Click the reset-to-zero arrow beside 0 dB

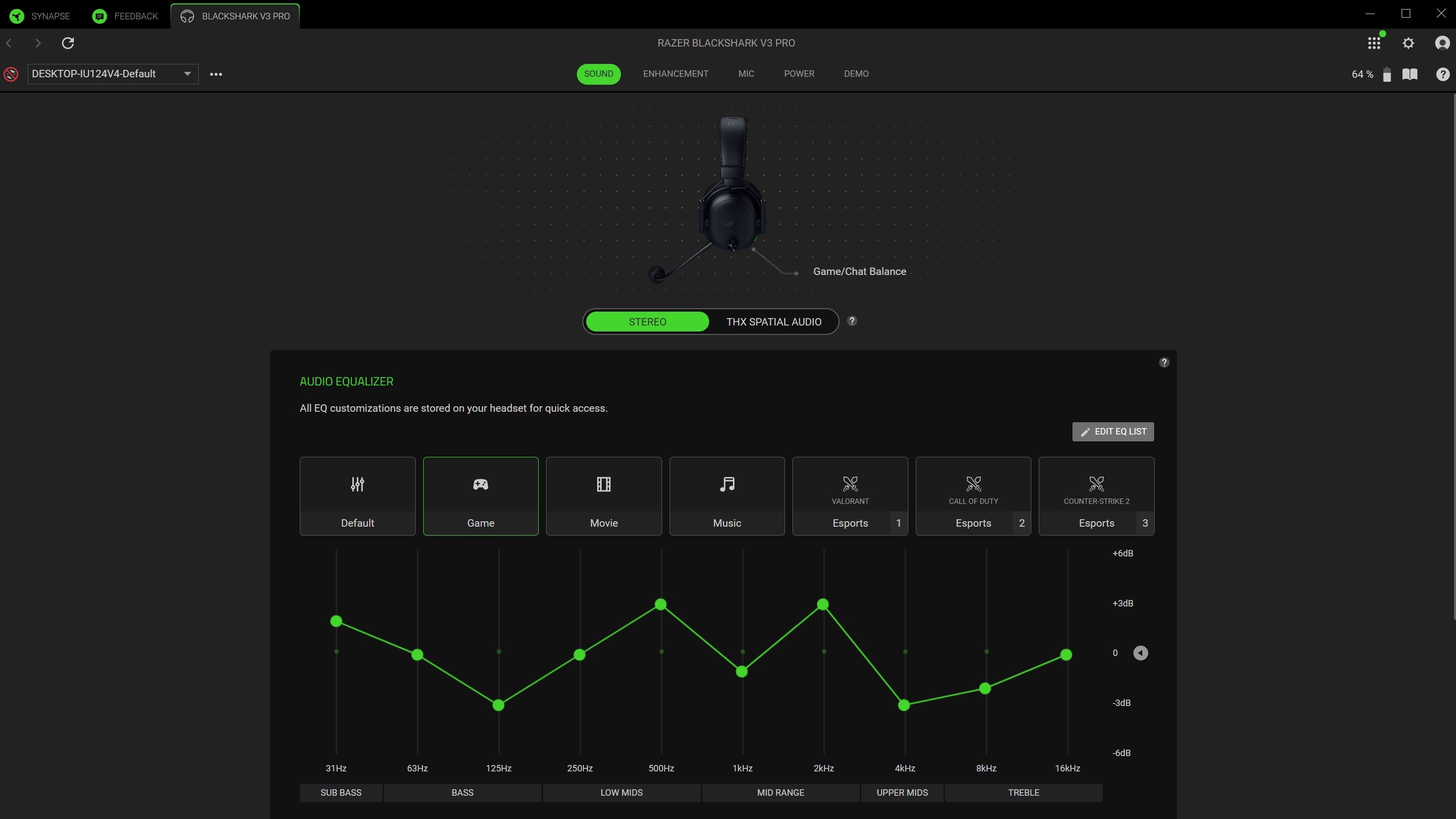pos(1141,654)
